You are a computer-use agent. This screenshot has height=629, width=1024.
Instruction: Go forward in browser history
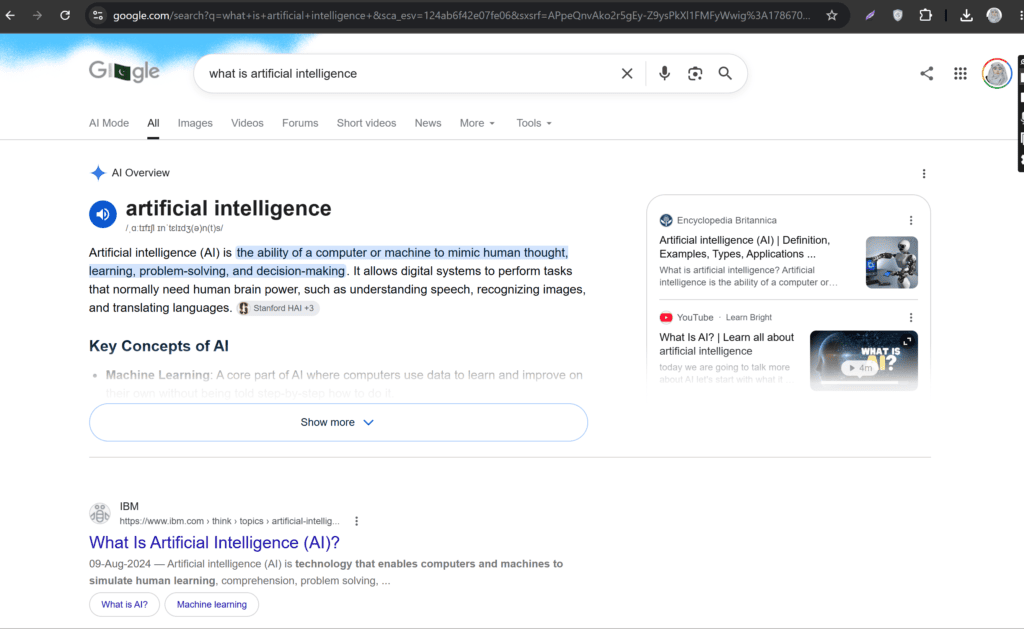[37, 15]
